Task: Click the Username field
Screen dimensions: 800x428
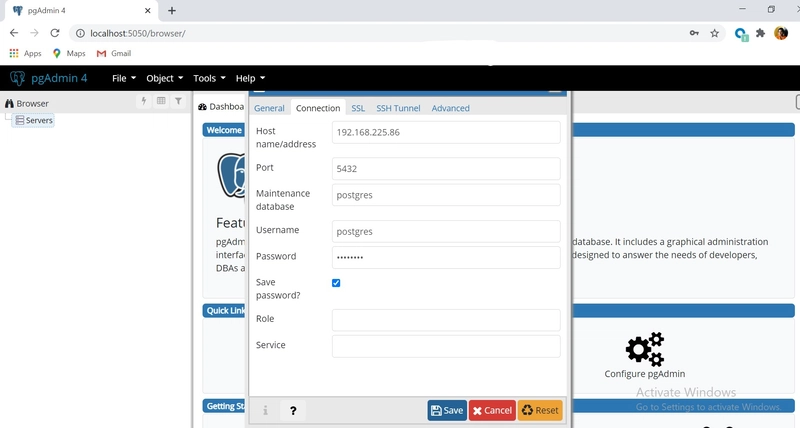Action: pyautogui.click(x=446, y=231)
